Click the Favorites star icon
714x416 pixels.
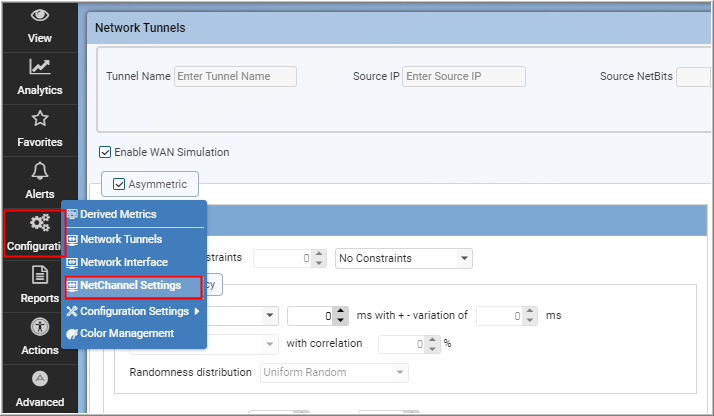(40, 119)
